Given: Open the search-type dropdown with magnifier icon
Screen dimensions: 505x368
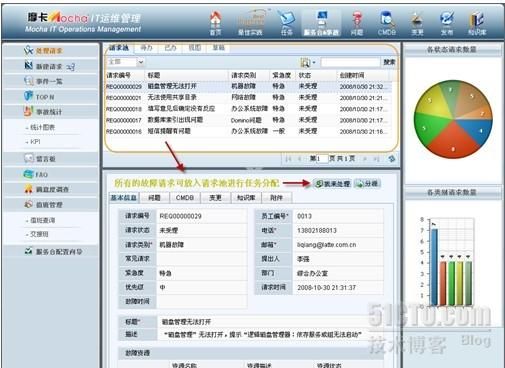Looking at the screenshot, I should click(x=308, y=62).
